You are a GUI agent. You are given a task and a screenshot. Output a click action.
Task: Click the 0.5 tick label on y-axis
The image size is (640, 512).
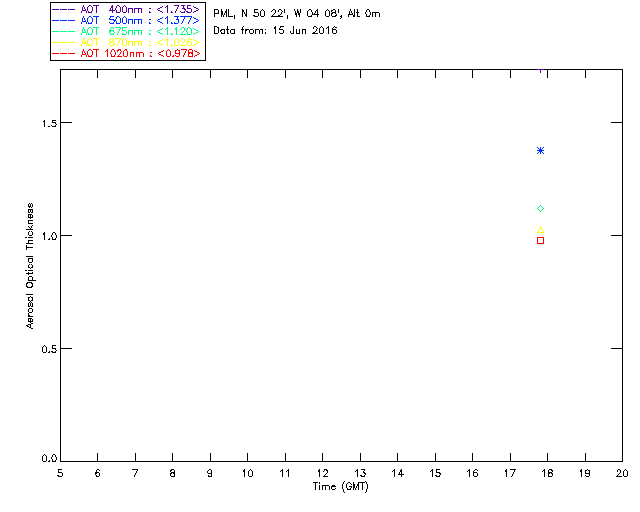pyautogui.click(x=45, y=349)
